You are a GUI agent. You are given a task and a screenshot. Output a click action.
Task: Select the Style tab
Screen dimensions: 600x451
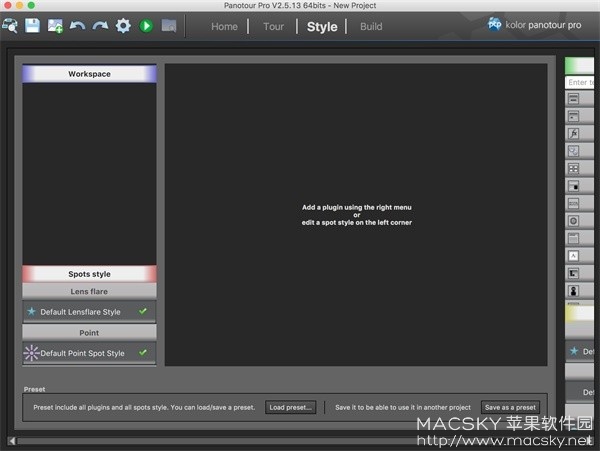tap(322, 26)
